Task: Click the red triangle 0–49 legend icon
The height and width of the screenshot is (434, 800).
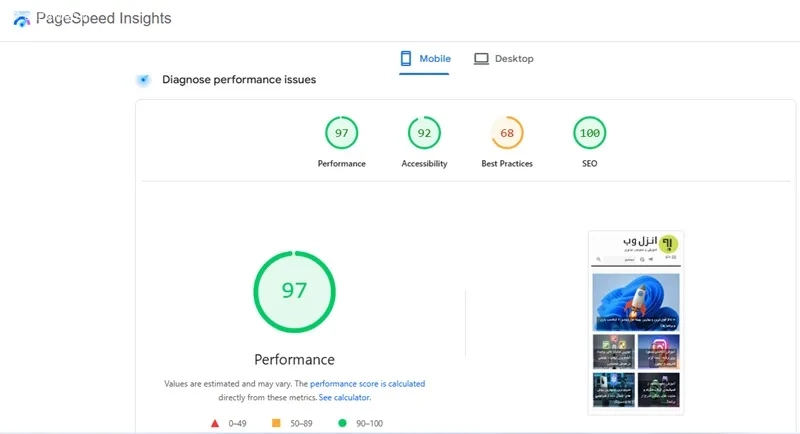Action: [x=215, y=423]
